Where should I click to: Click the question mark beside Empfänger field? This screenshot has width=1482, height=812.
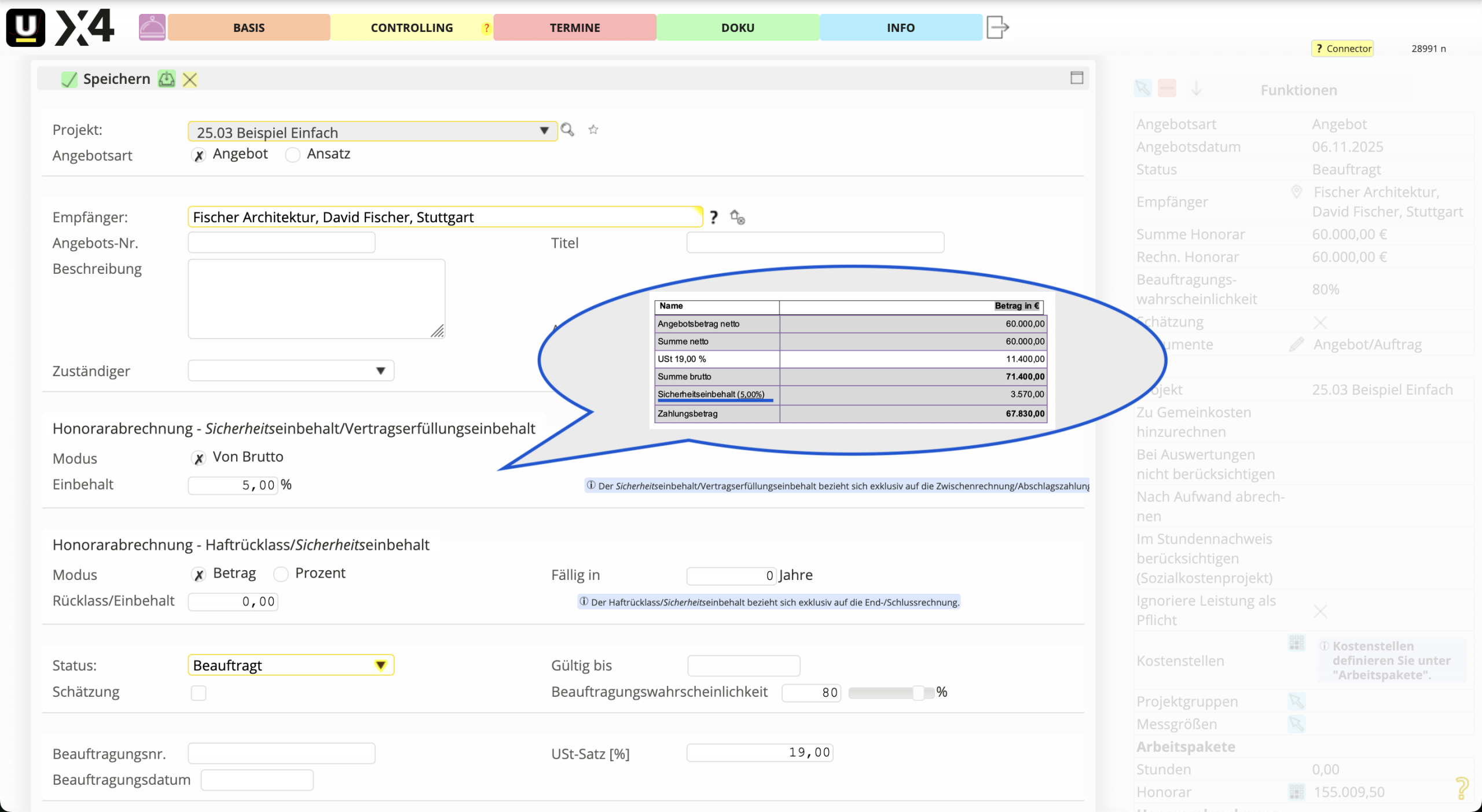tap(714, 217)
